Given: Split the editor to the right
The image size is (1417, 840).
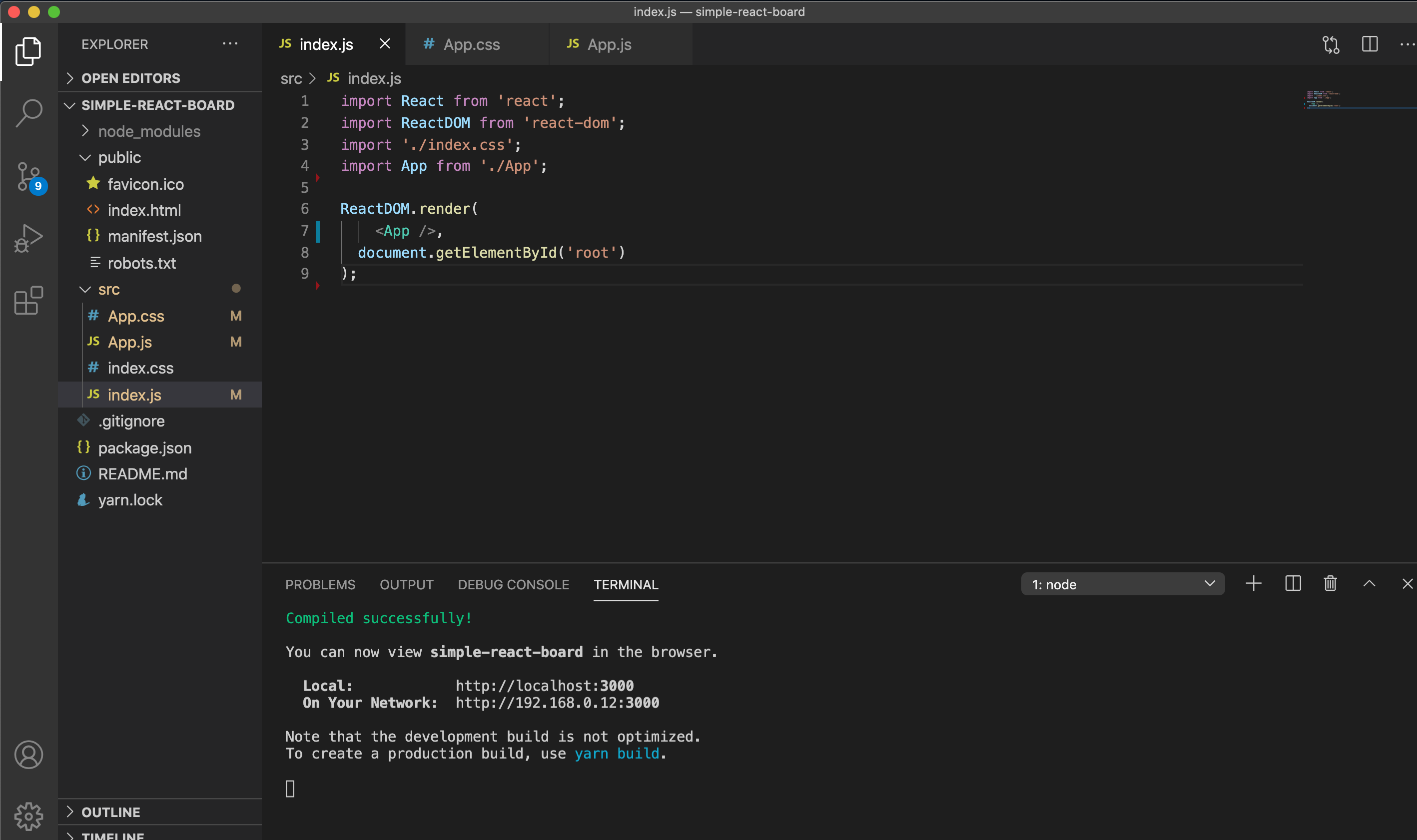Looking at the screenshot, I should tap(1370, 44).
